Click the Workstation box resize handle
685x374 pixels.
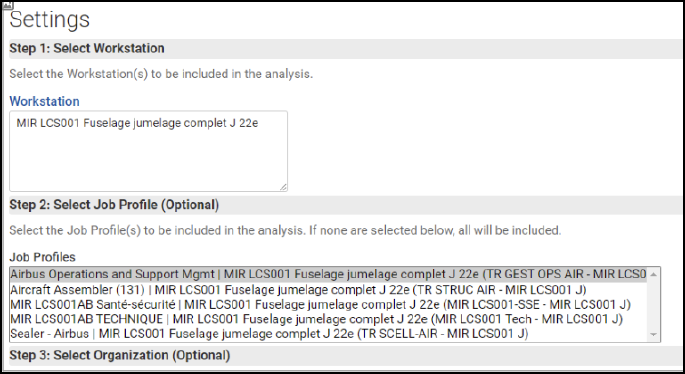[x=283, y=187]
